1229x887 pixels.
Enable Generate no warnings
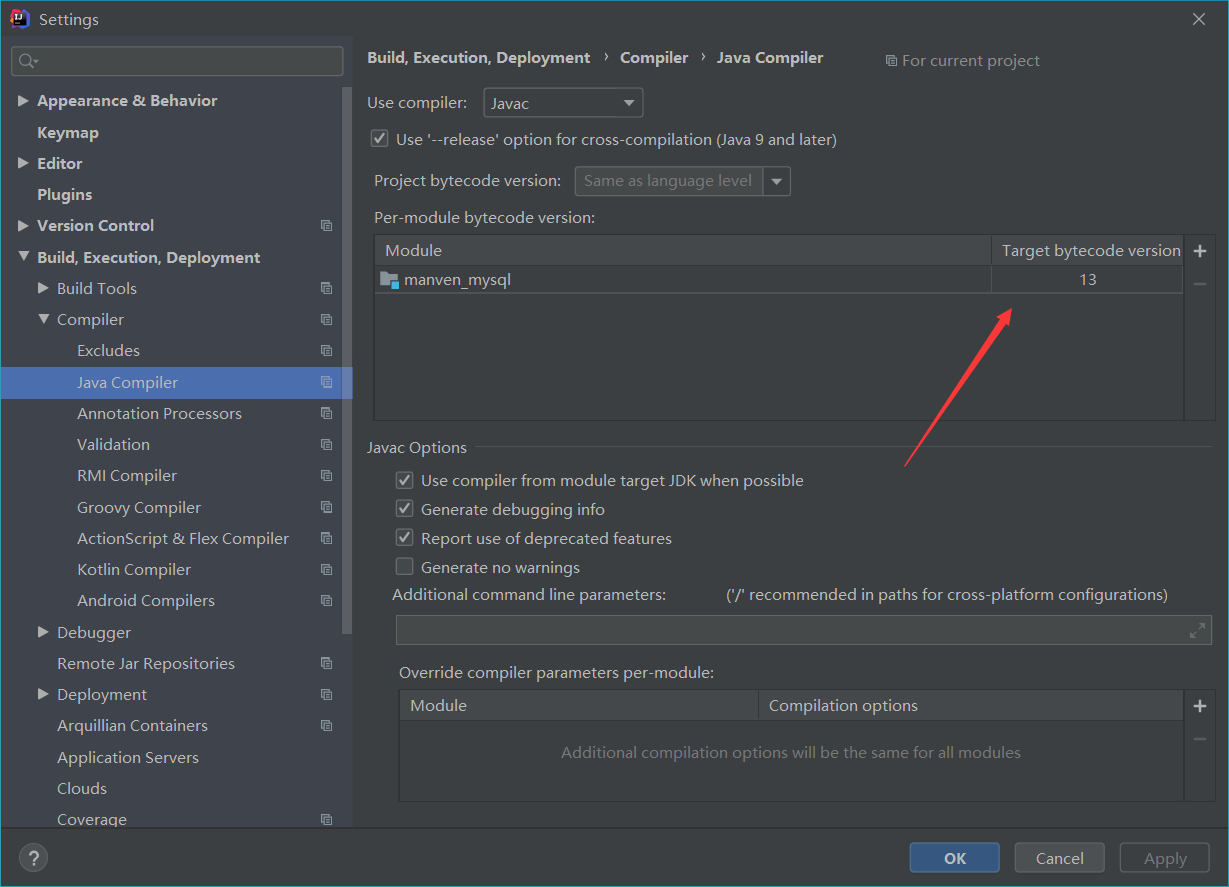pos(404,567)
